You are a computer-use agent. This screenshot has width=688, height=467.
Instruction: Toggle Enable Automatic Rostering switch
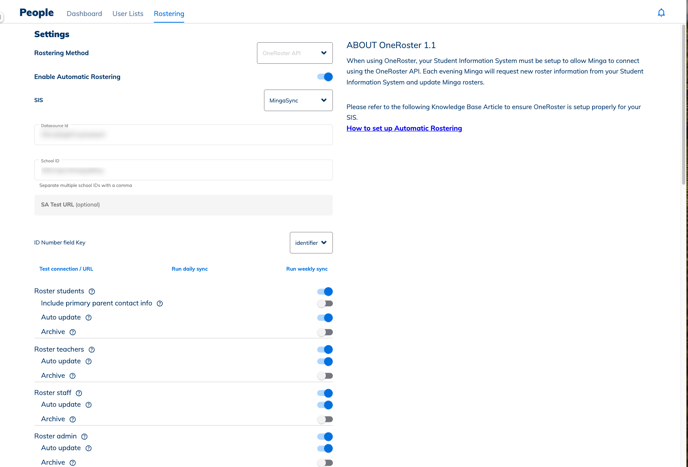pyautogui.click(x=325, y=77)
